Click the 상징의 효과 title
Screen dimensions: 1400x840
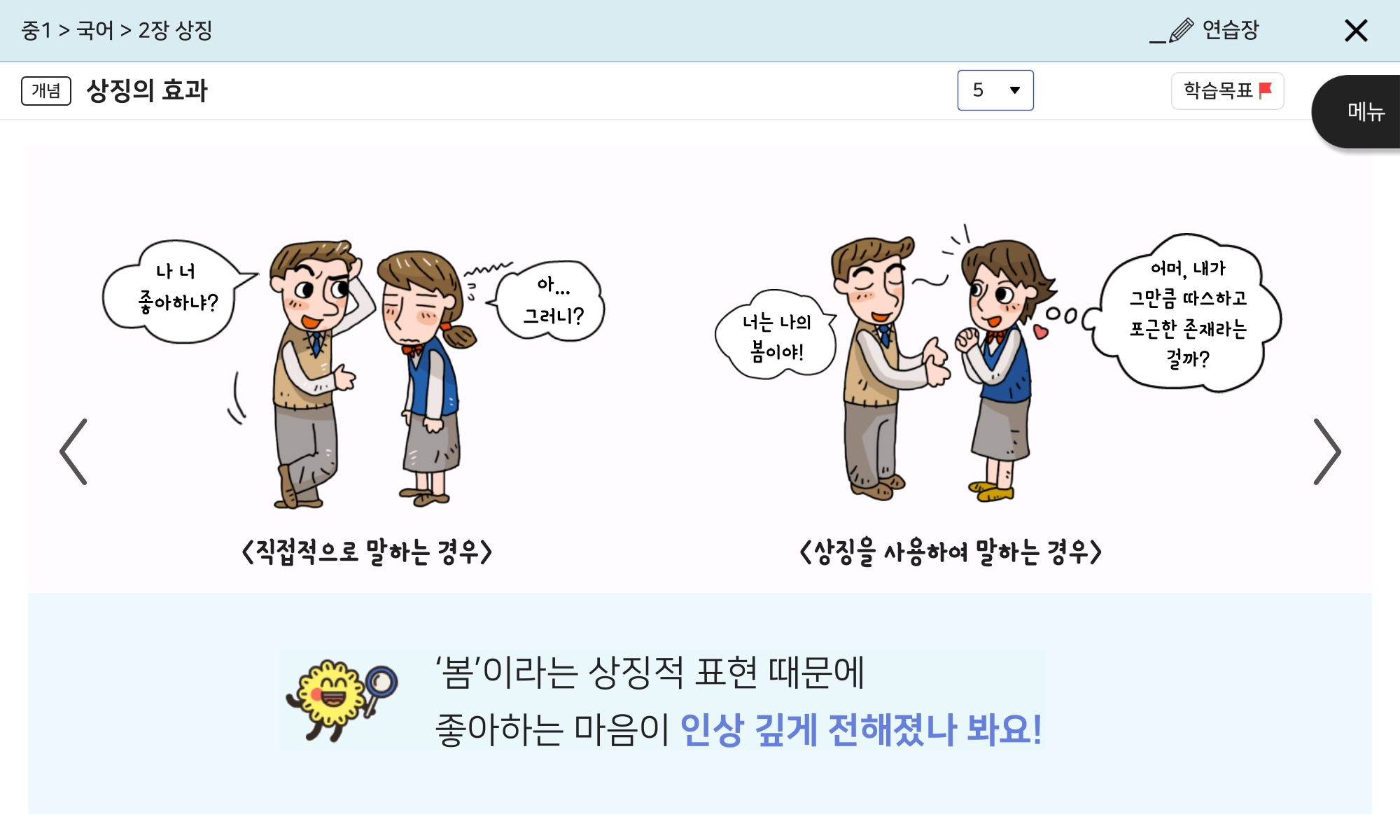pos(147,91)
